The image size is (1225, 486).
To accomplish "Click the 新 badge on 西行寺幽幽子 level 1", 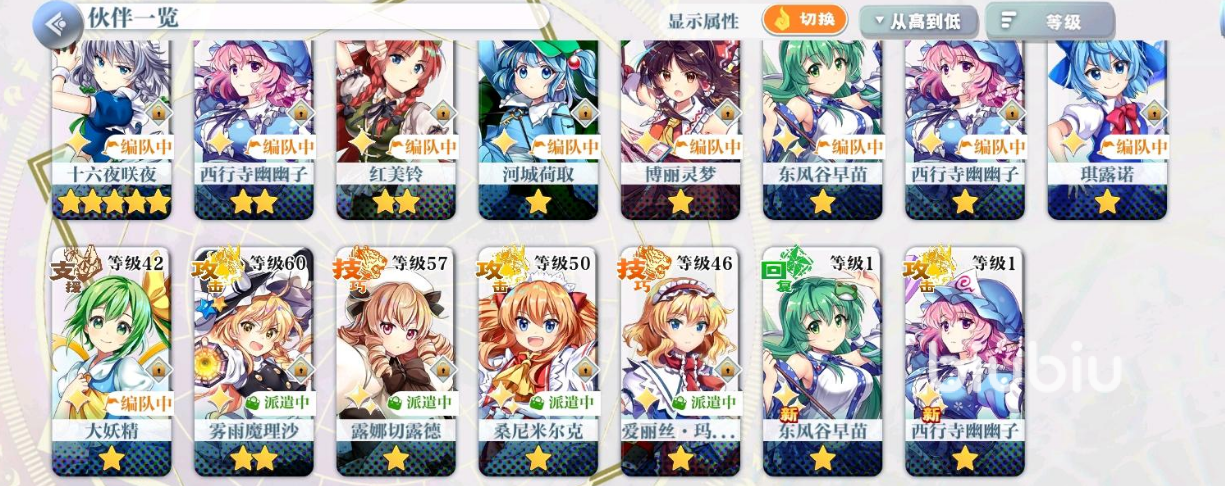I will (931, 414).
